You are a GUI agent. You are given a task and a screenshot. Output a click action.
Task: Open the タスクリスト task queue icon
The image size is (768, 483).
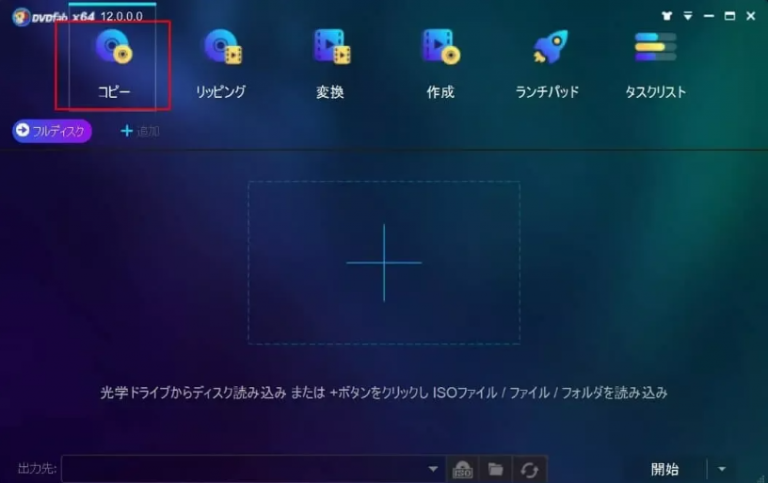click(x=655, y=47)
